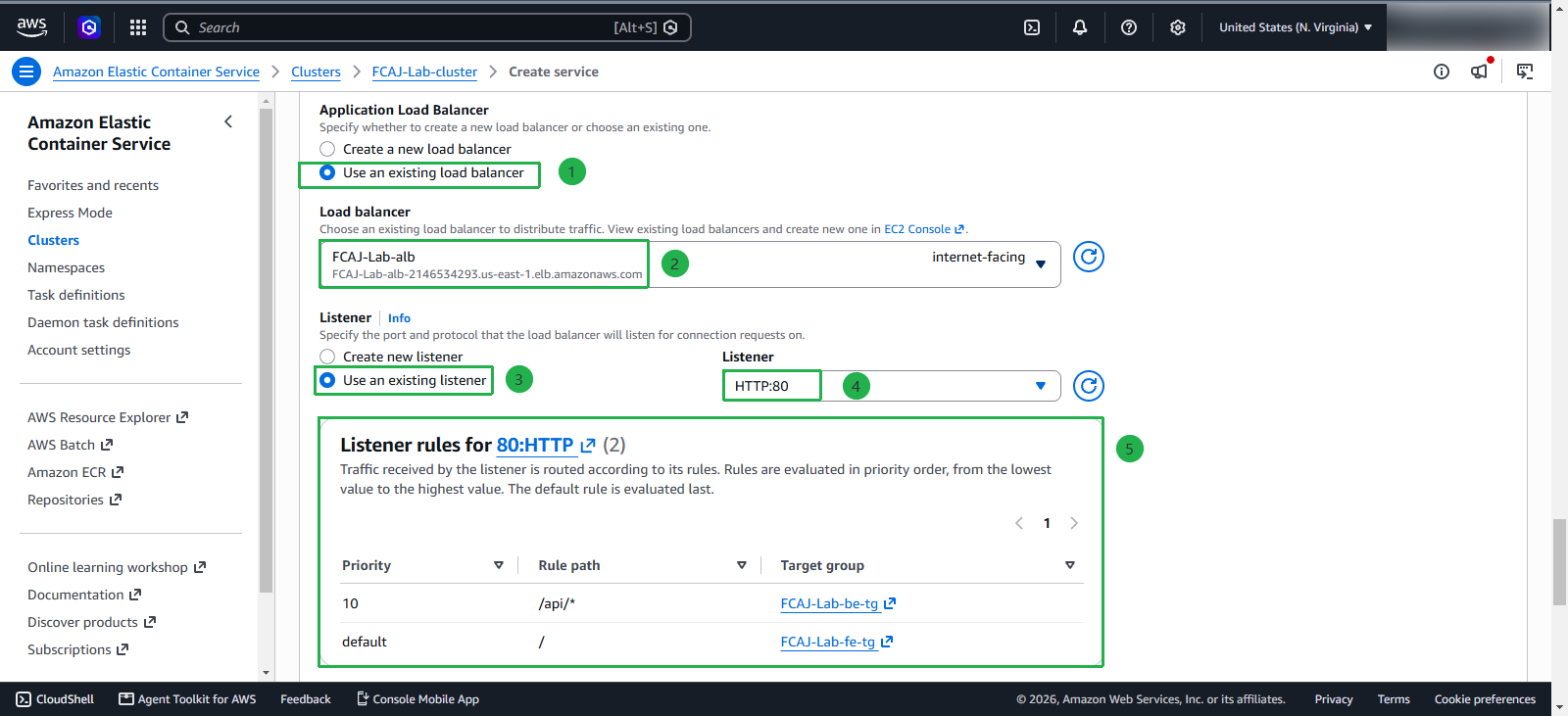Viewport: 1568px width, 716px height.
Task: Open Task definitions in the sidebar
Action: (76, 295)
